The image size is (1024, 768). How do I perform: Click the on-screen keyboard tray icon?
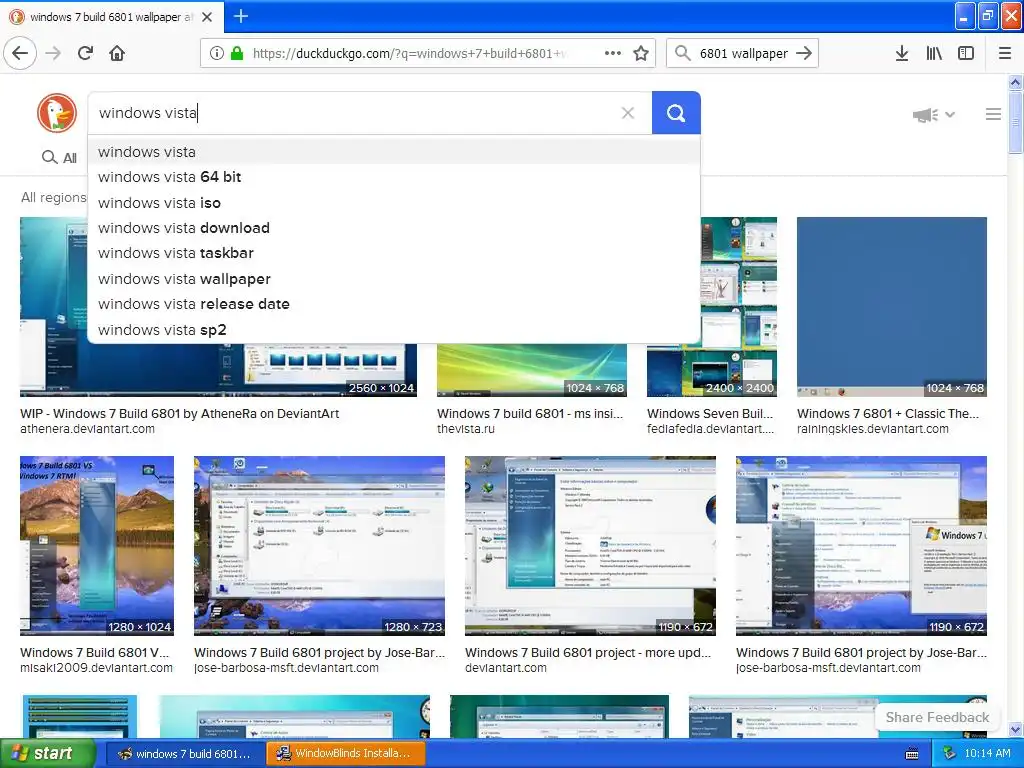pos(912,754)
